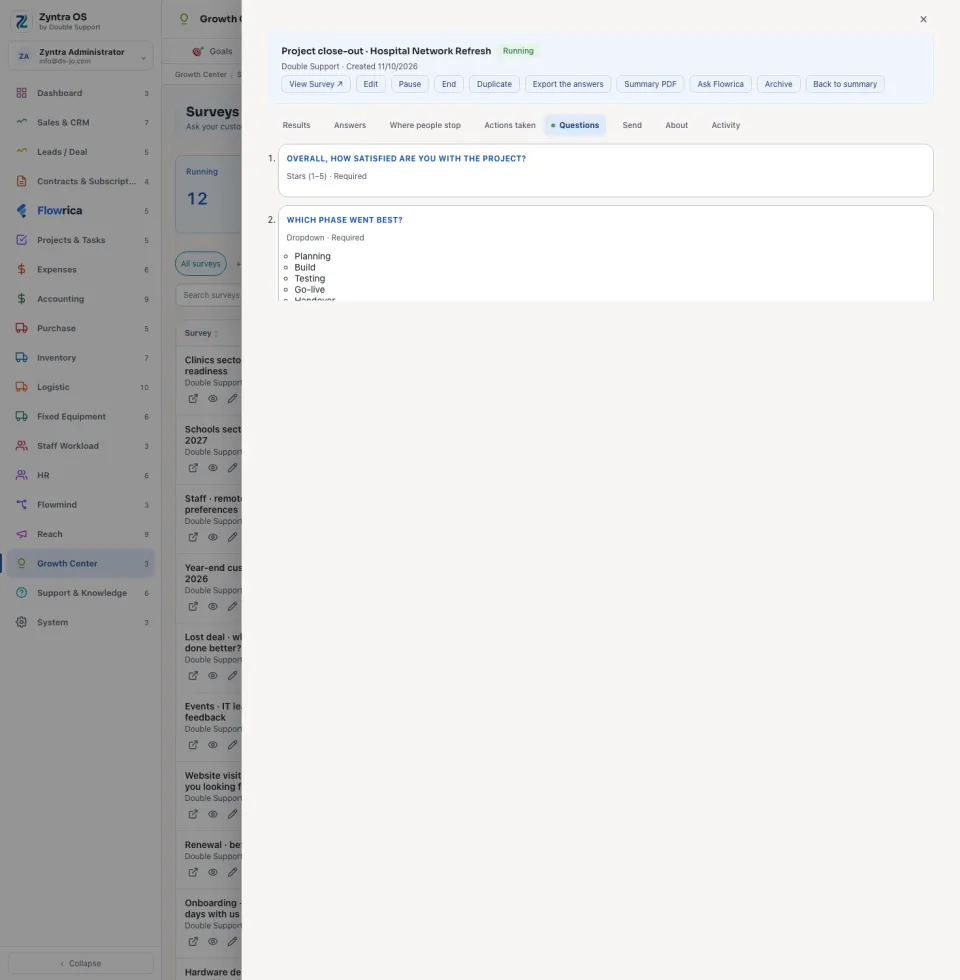Viewport: 960px width, 980px height.
Task: Preview Staff remote preferences survey eye icon
Action: (212, 538)
